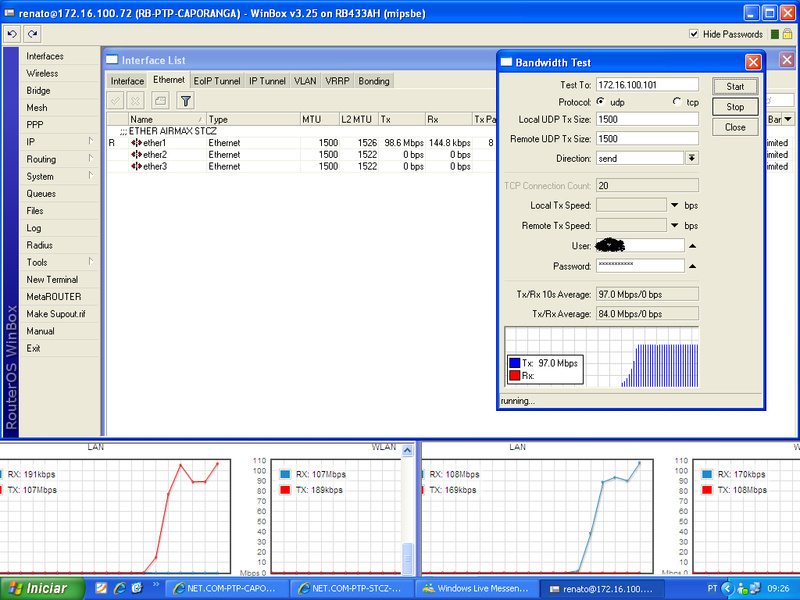The height and width of the screenshot is (600, 800).
Task: Select the ether2 interface icon
Action: tap(136, 155)
